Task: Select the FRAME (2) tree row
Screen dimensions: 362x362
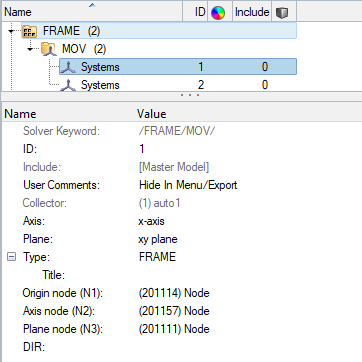Action: click(x=159, y=31)
